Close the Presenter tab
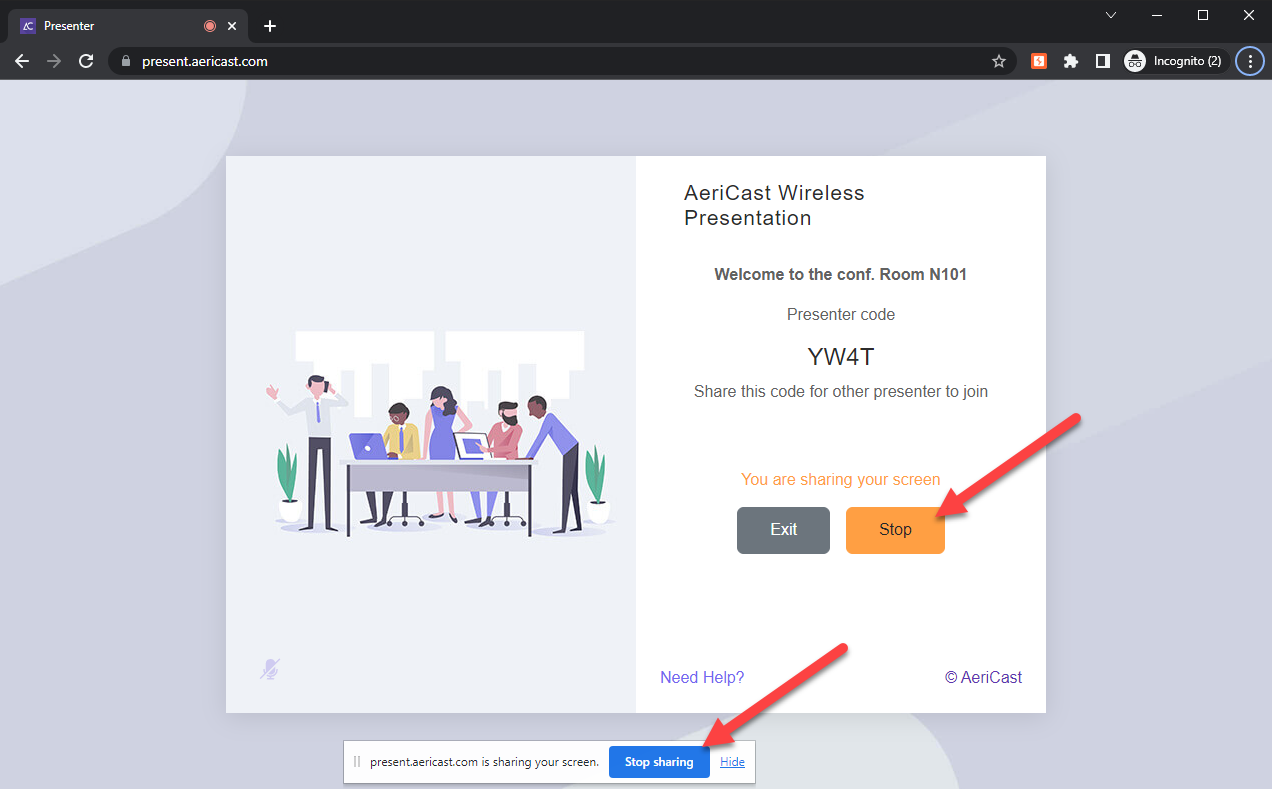Viewport: 1272px width, 789px height. tap(234, 26)
